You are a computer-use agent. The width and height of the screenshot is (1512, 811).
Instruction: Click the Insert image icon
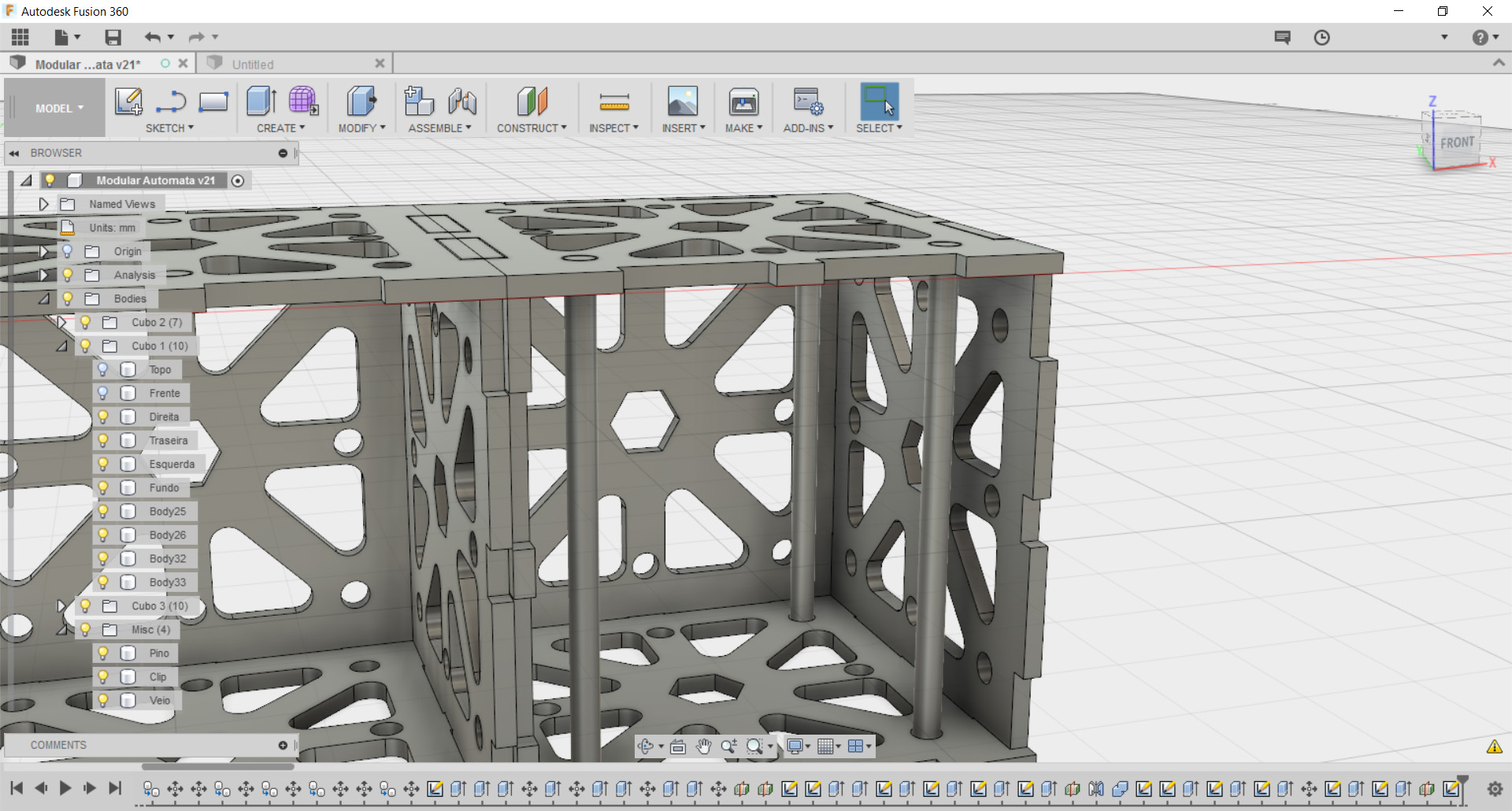coord(683,102)
